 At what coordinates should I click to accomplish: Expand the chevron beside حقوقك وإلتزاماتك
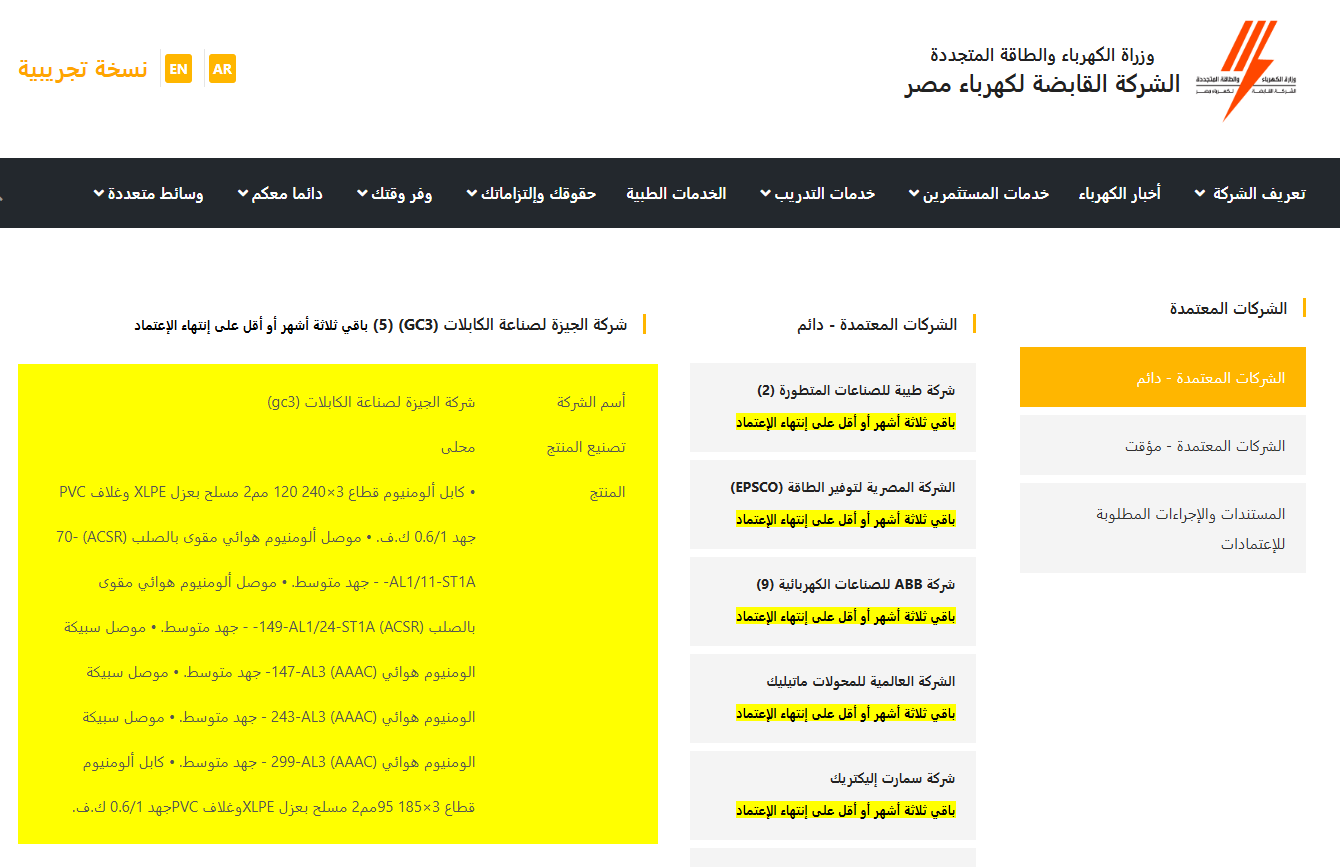point(472,193)
